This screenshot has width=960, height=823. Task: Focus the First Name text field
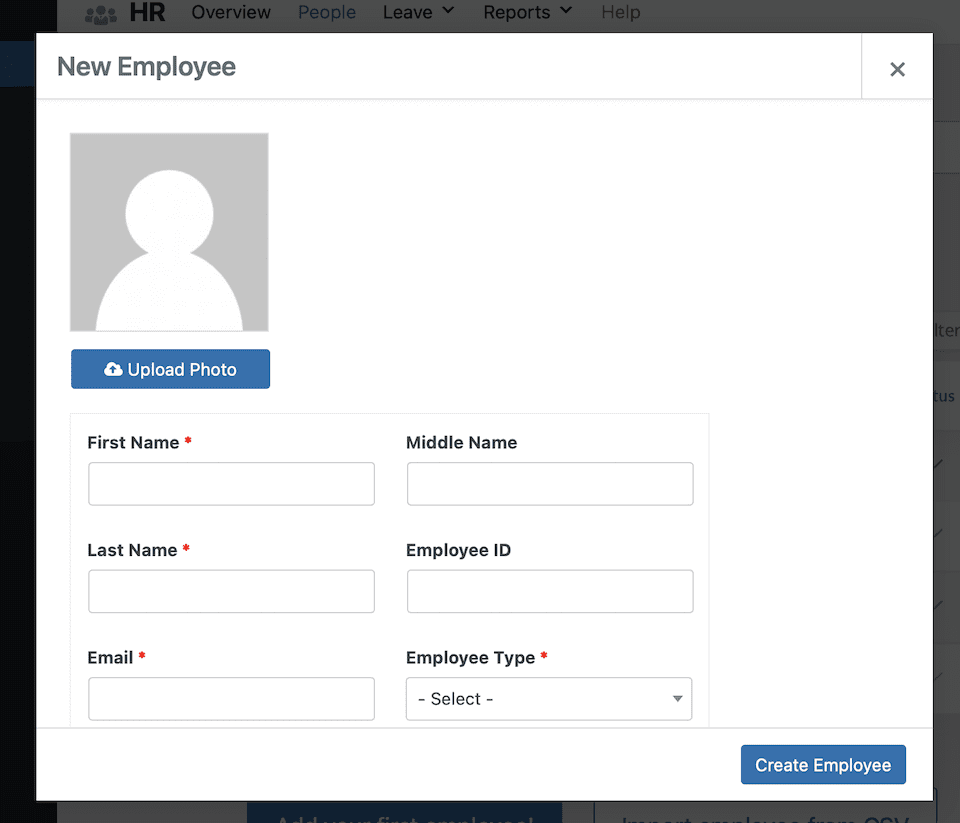(x=231, y=484)
